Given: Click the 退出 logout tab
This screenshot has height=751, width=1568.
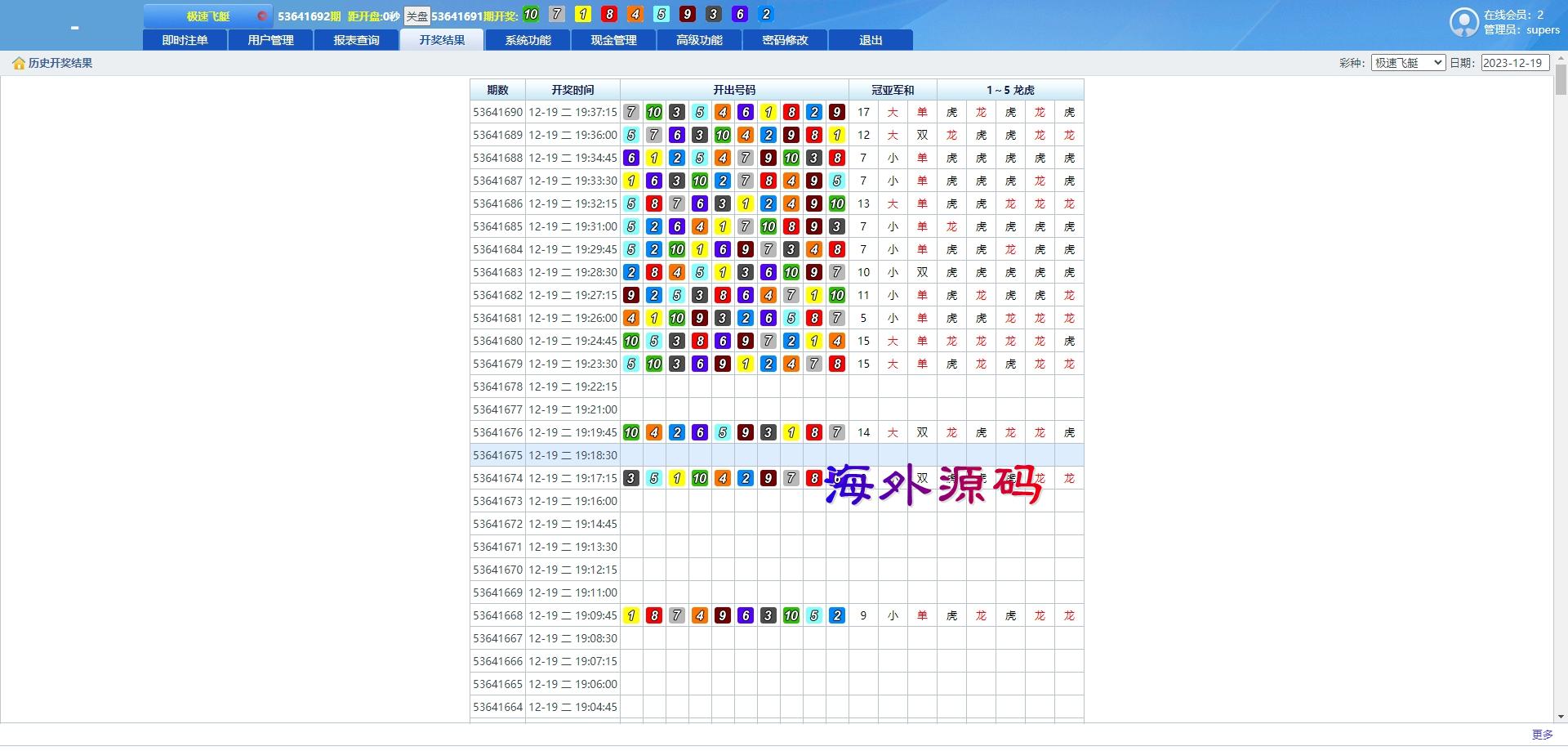Looking at the screenshot, I should click(871, 40).
